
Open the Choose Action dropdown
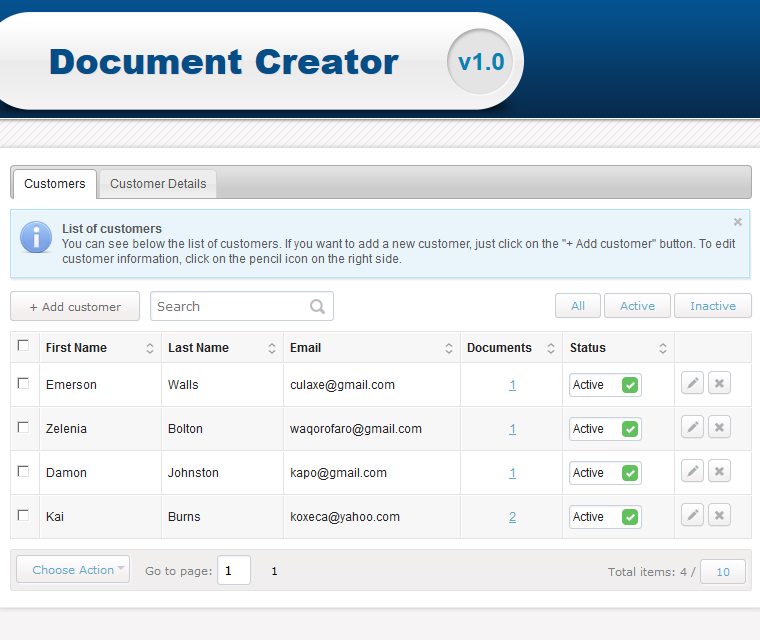click(x=73, y=570)
